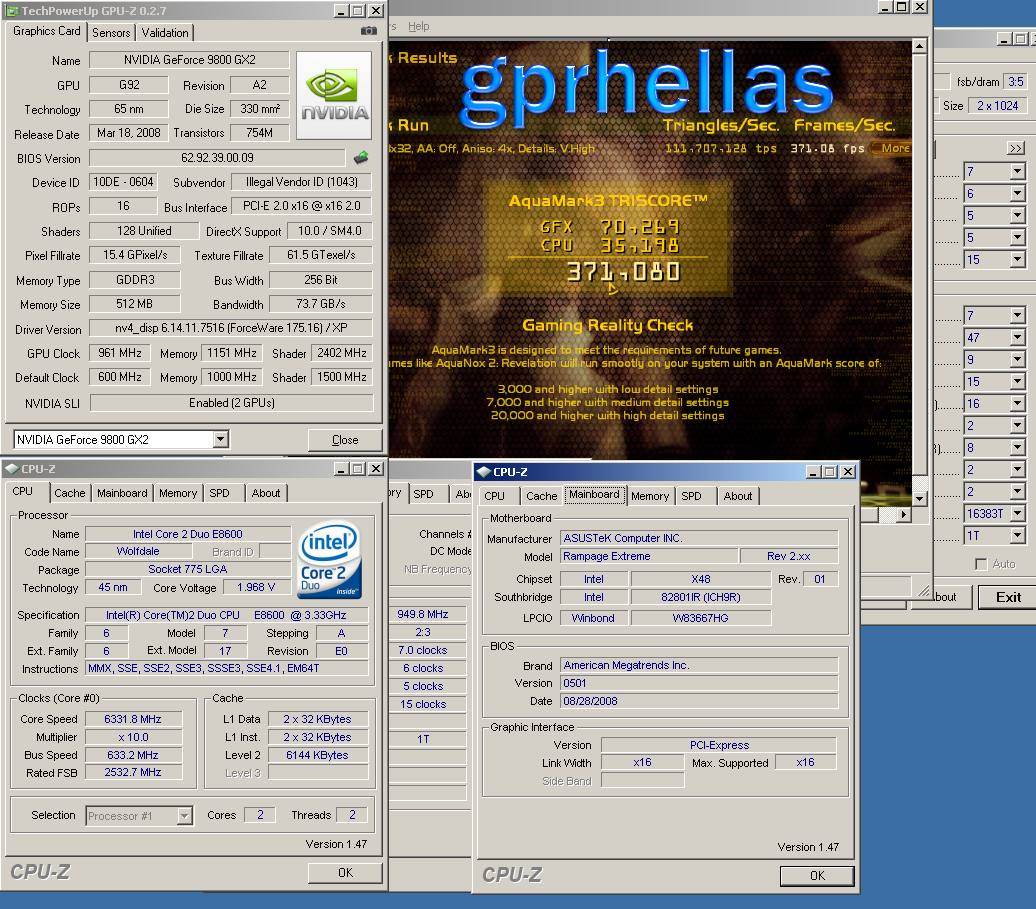Click the BIOS Version field 62.92.39.00.09
This screenshot has height=909, width=1036.
(217, 158)
